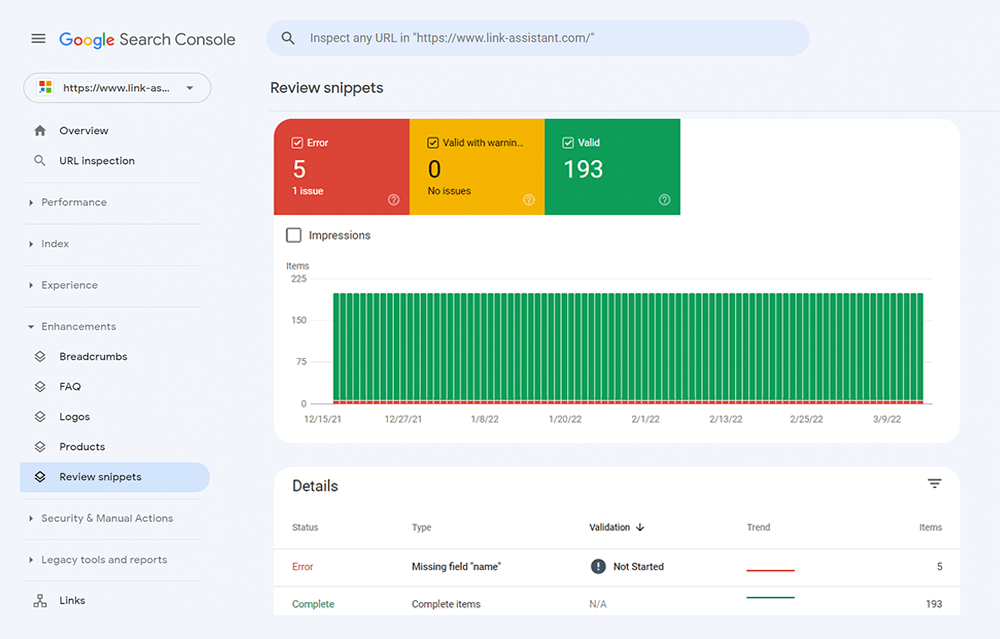Click the Links sitemap icon
Viewport: 1000px width, 639px height.
pos(40,601)
